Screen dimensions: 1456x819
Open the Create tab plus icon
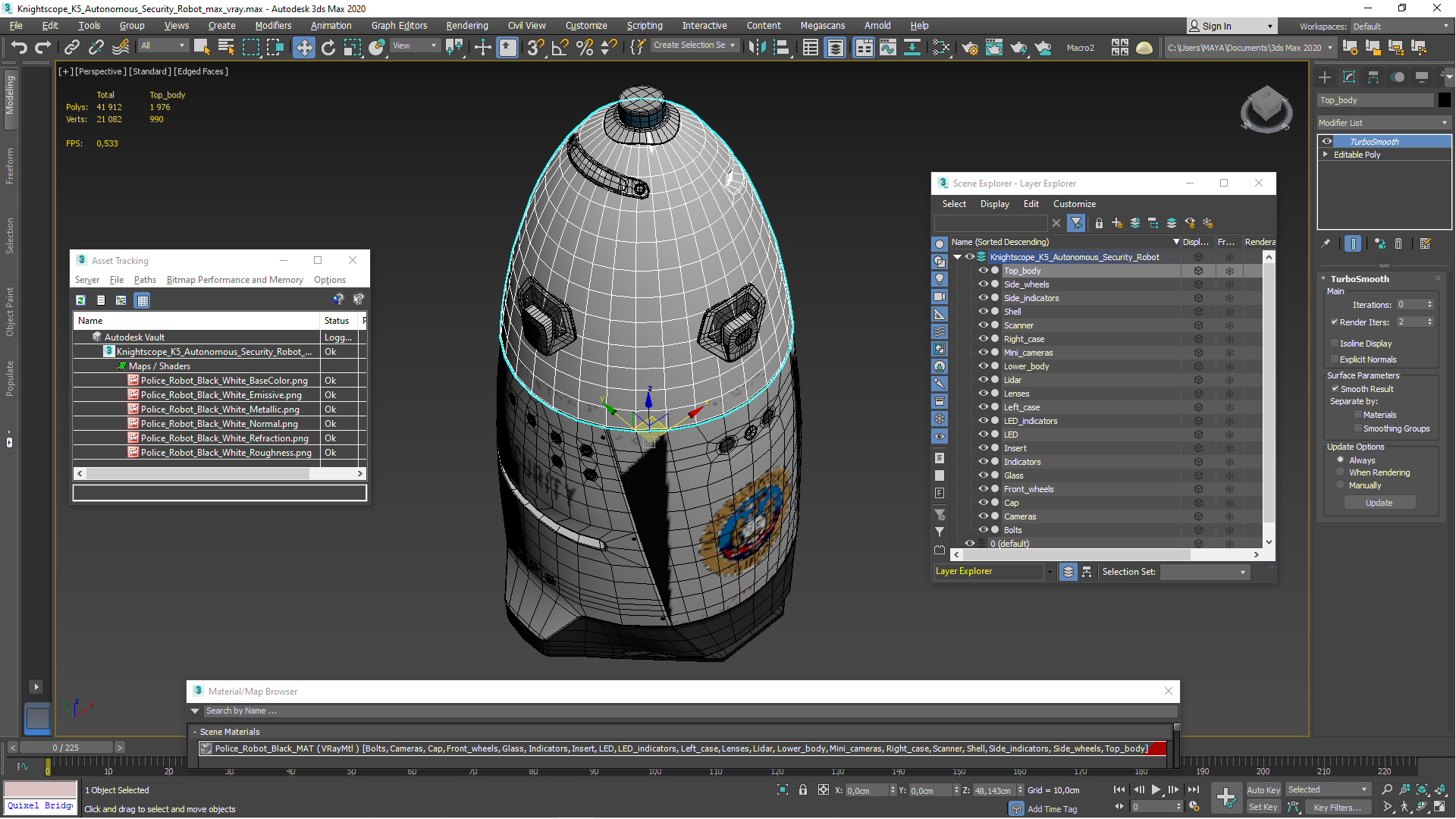point(1325,77)
